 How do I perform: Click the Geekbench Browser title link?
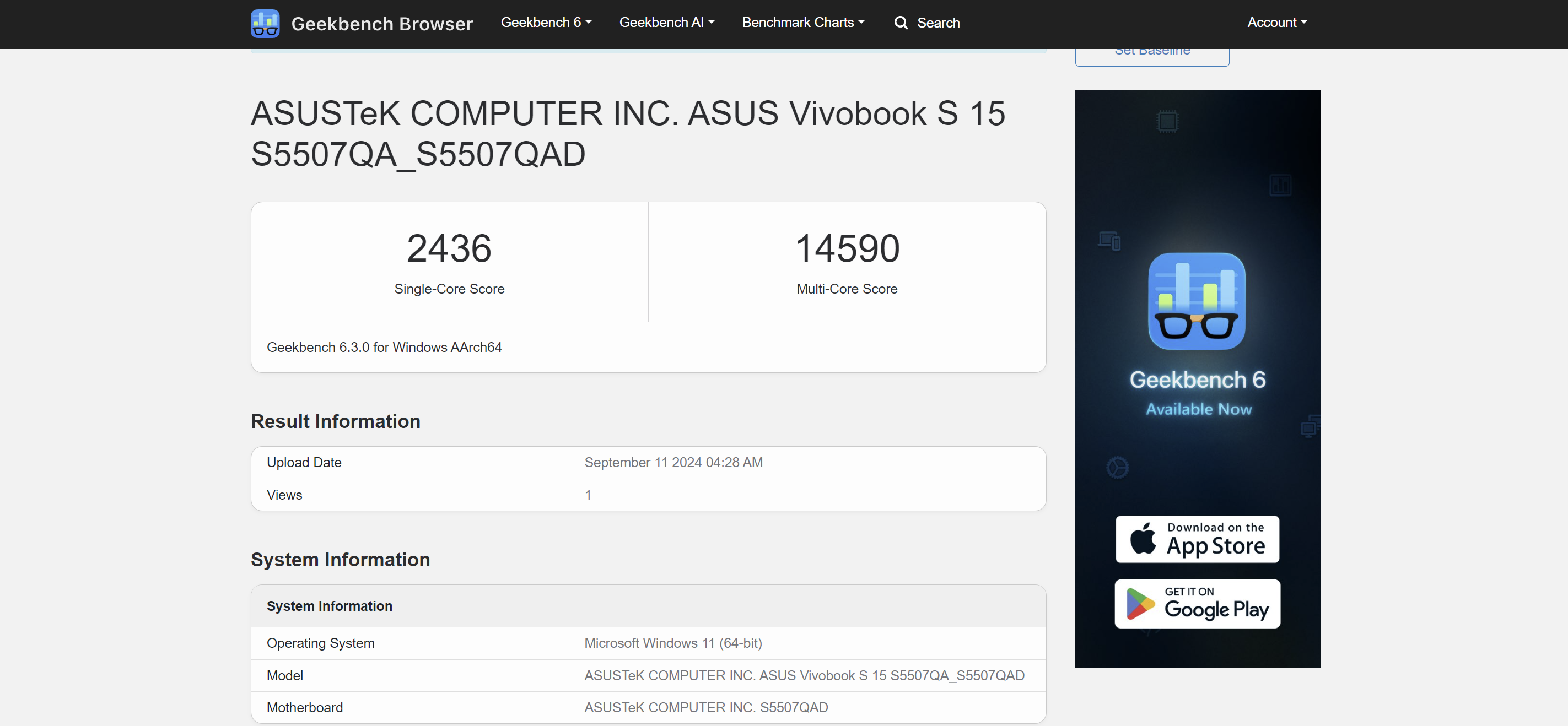pos(381,24)
